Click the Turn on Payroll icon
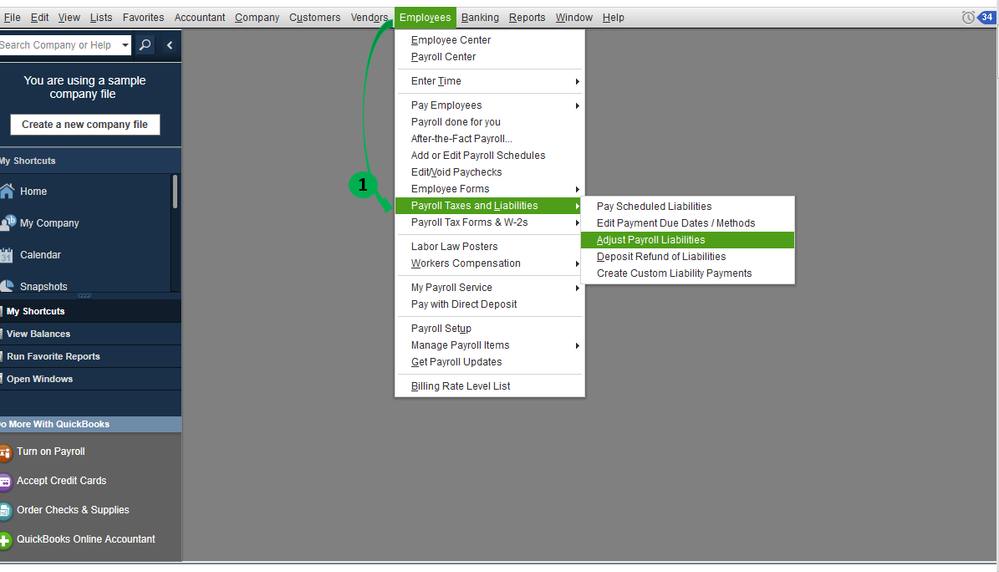 coord(5,452)
